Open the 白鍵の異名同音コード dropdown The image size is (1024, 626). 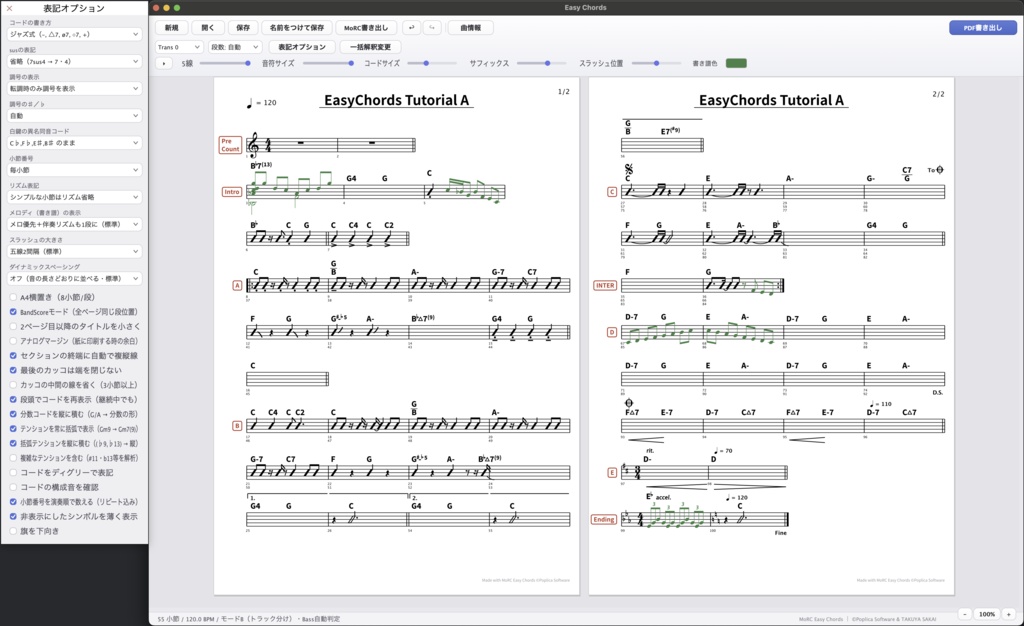pos(74,142)
